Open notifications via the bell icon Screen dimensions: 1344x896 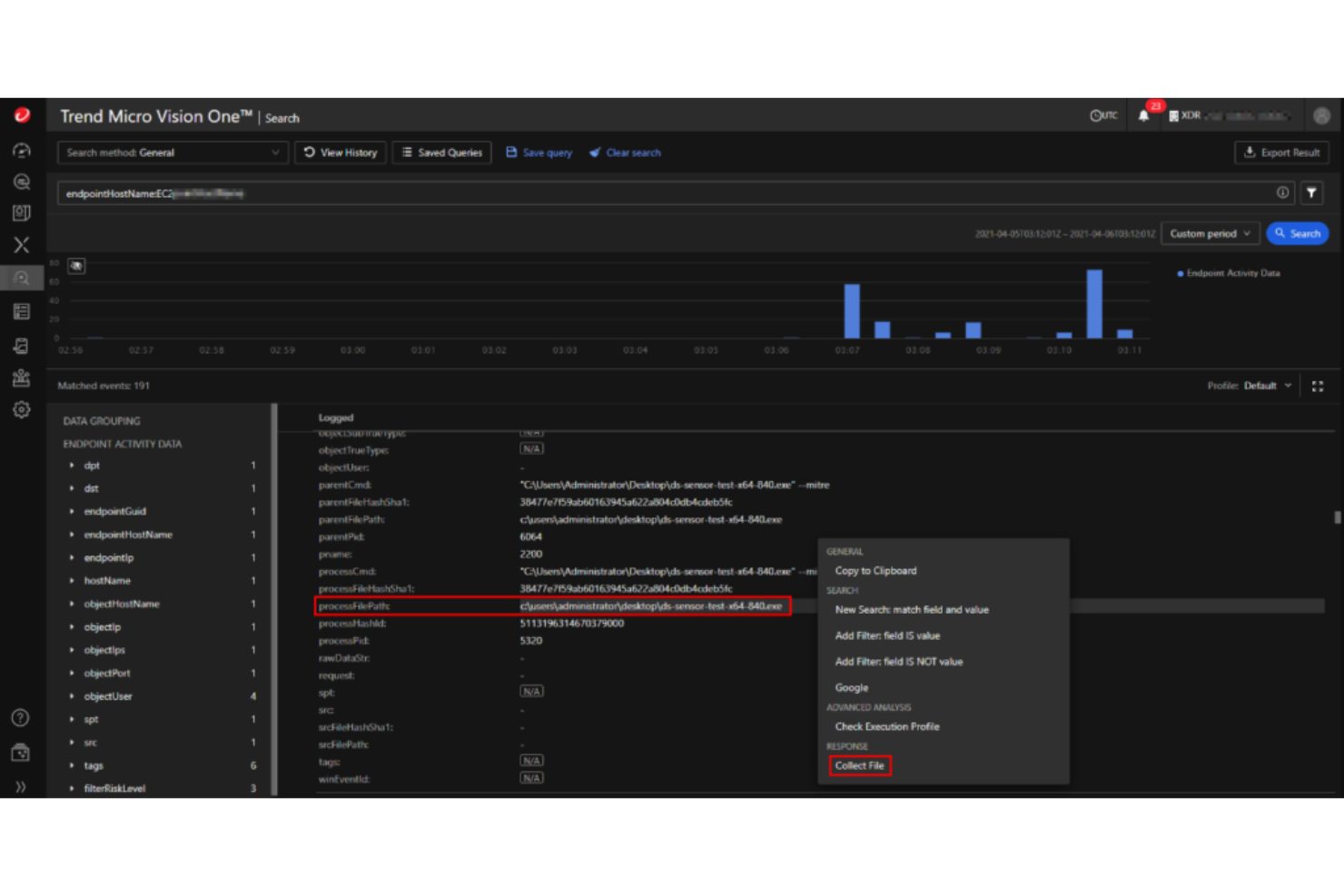point(1143,115)
